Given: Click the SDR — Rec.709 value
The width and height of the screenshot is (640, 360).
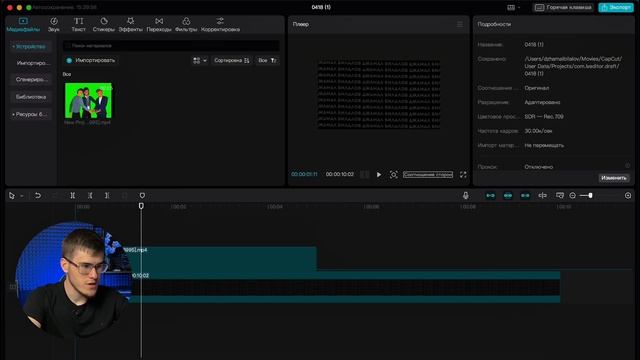Looking at the screenshot, I should coord(544,117).
